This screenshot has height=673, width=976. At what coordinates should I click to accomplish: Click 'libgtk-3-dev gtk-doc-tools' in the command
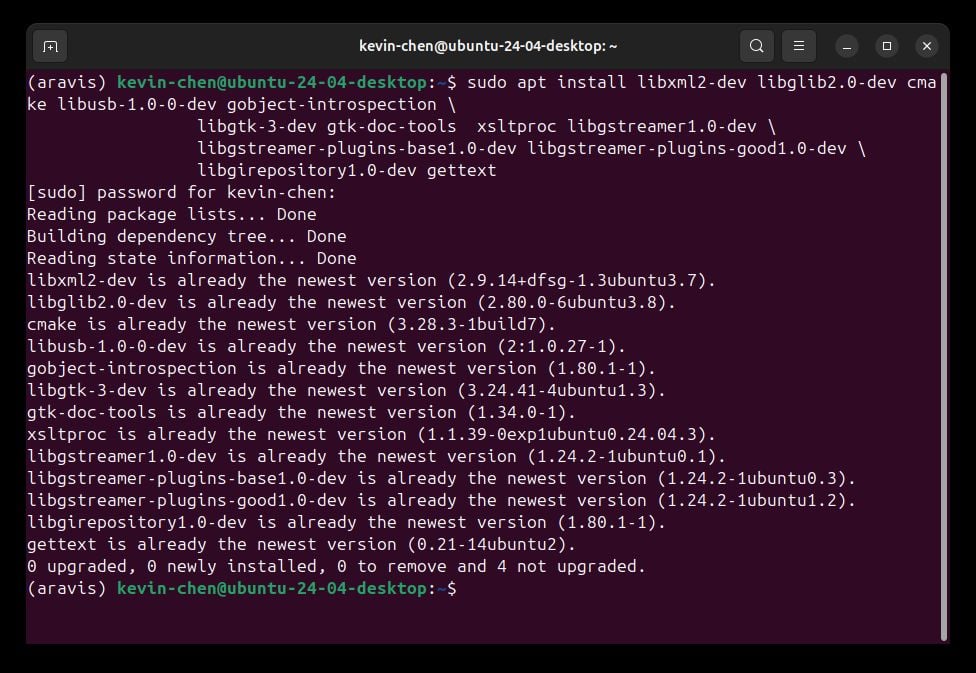[327, 126]
